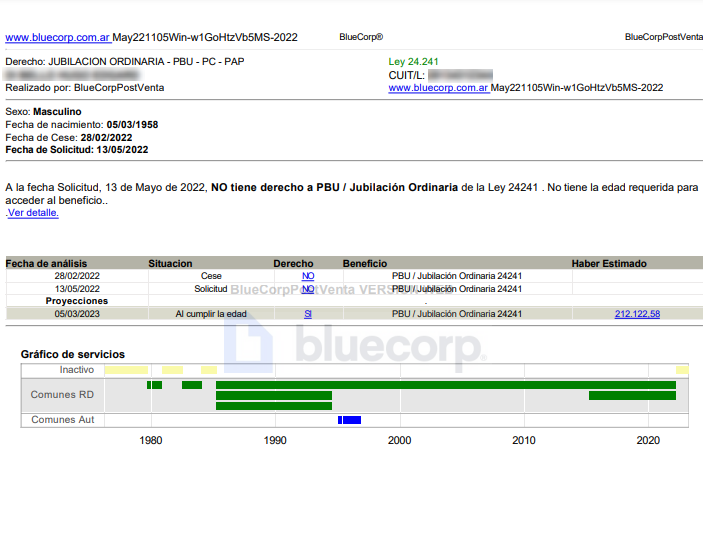Select the birth date 05/03/1958
Image resolution: width=703 pixels, height=551 pixels.
click(132, 125)
